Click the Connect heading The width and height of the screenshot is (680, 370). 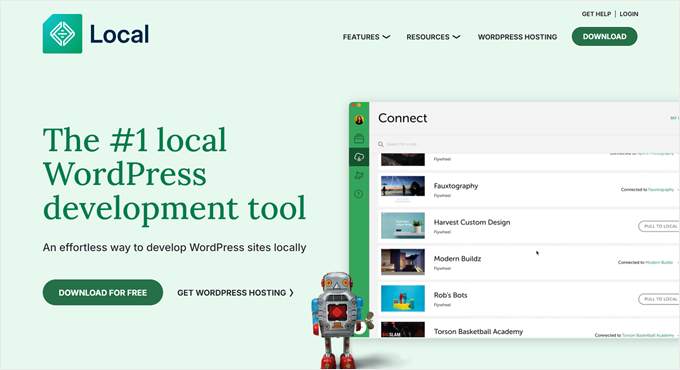pos(402,118)
